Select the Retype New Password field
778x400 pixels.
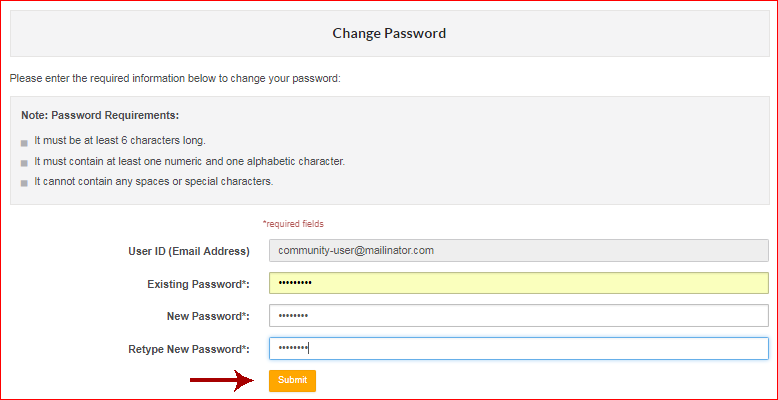click(518, 348)
